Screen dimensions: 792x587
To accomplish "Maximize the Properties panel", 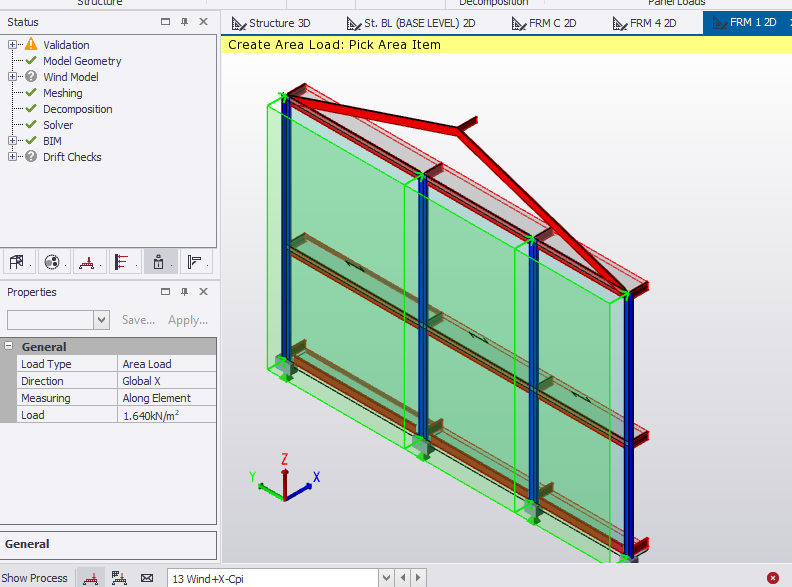I will coord(165,291).
